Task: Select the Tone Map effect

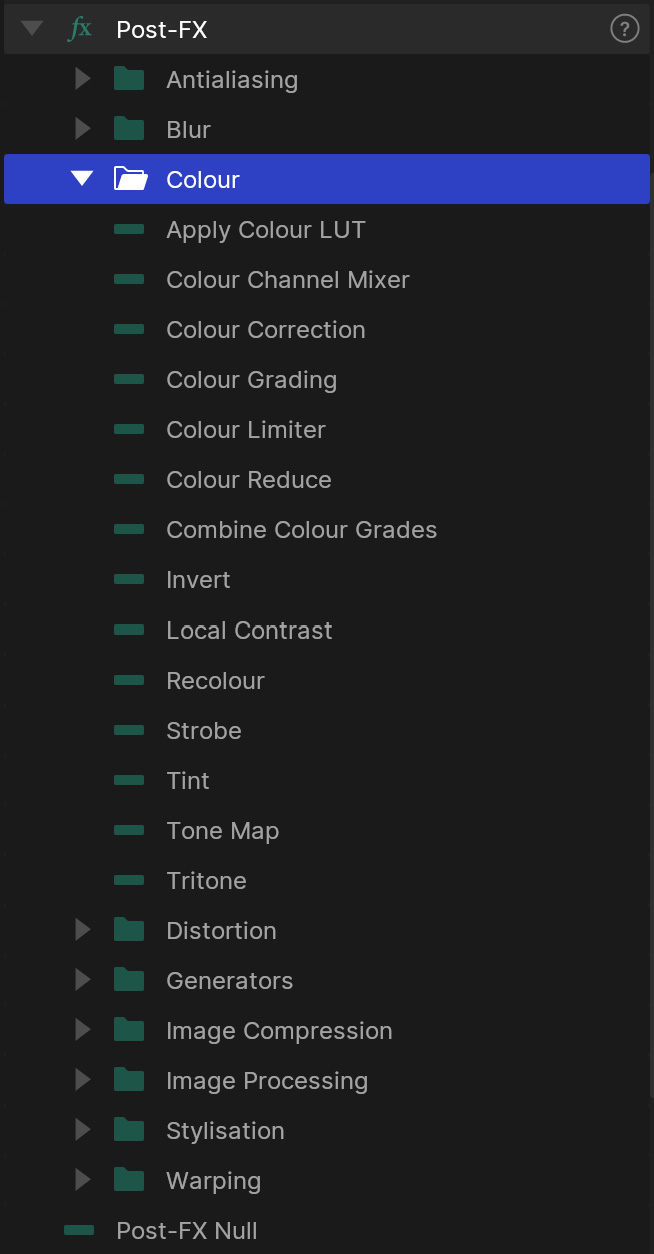Action: (222, 831)
